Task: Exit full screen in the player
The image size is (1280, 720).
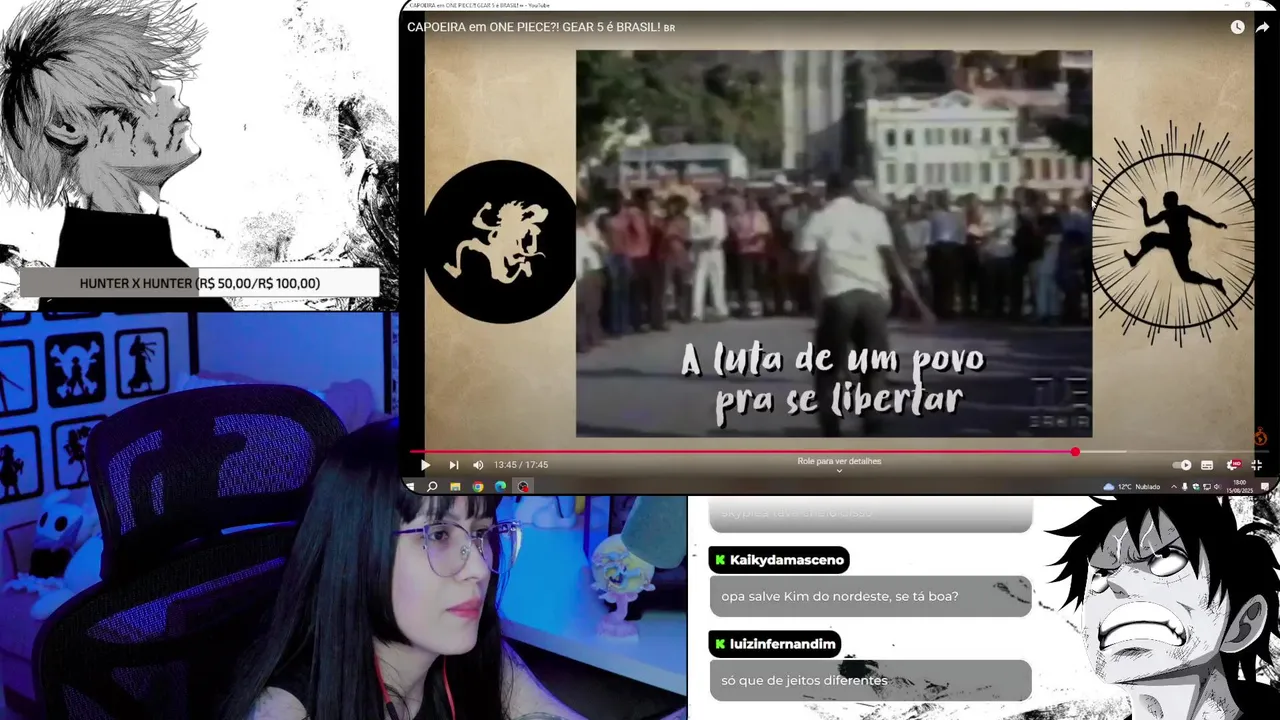Action: (x=1257, y=465)
